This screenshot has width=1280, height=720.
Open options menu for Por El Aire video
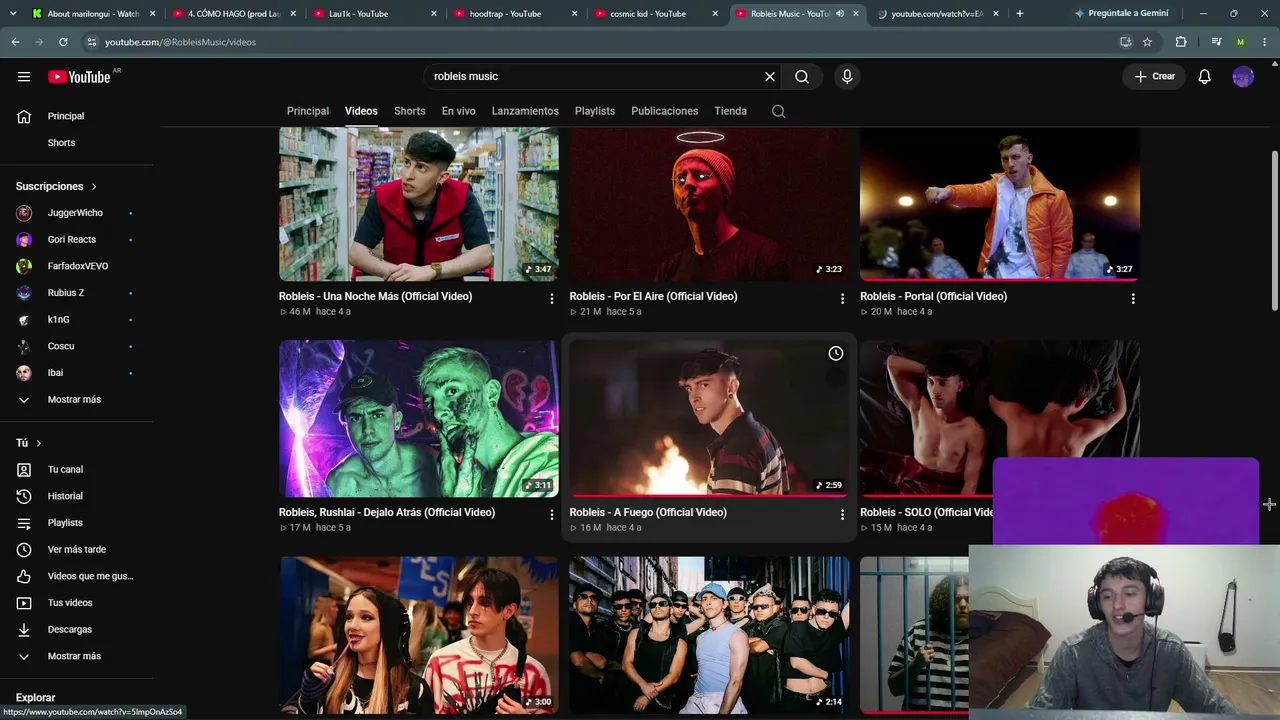[842, 298]
